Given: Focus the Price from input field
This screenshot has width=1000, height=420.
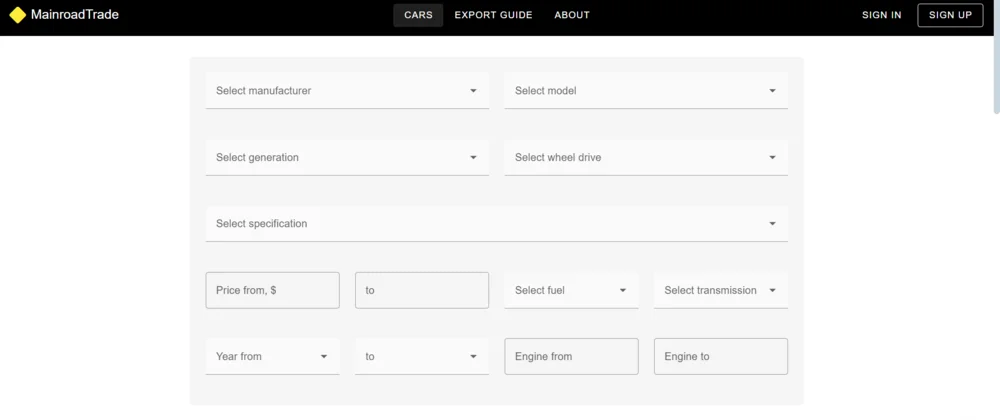Looking at the screenshot, I should [x=272, y=290].
